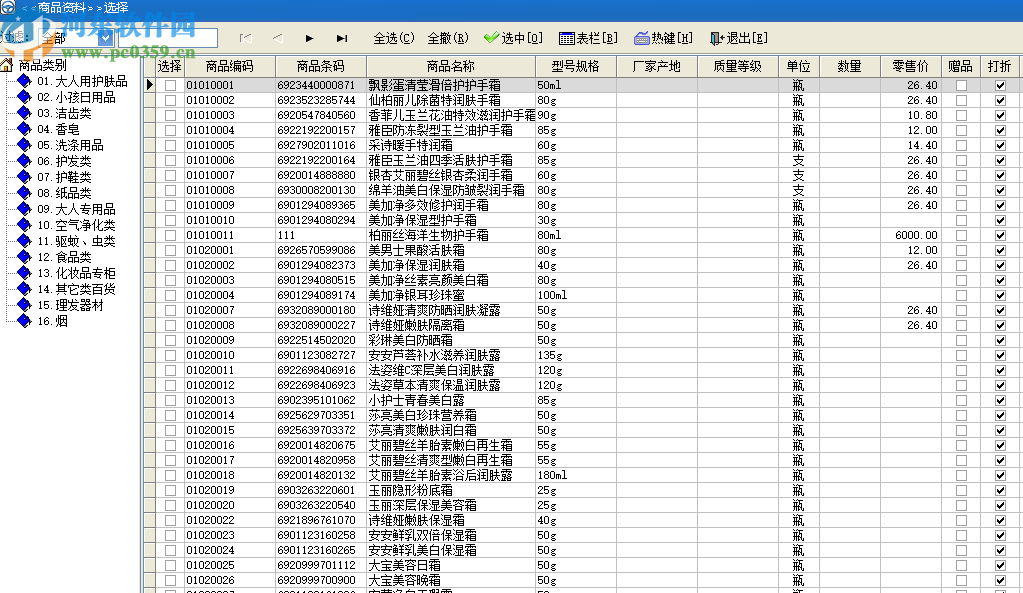The width and height of the screenshot is (1023, 593).
Task: Click the 数量 column header
Action: 849,66
